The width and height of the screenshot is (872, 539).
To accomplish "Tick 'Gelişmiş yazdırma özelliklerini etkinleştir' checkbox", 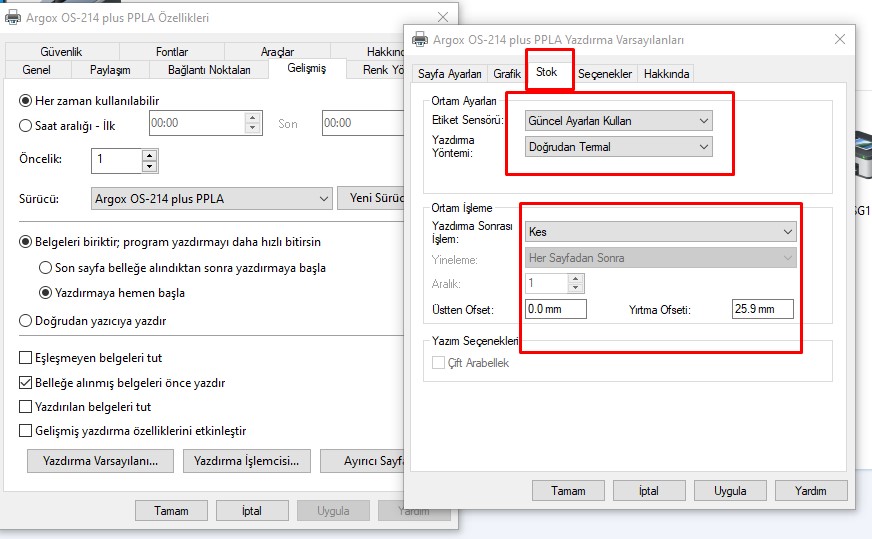I will point(25,431).
